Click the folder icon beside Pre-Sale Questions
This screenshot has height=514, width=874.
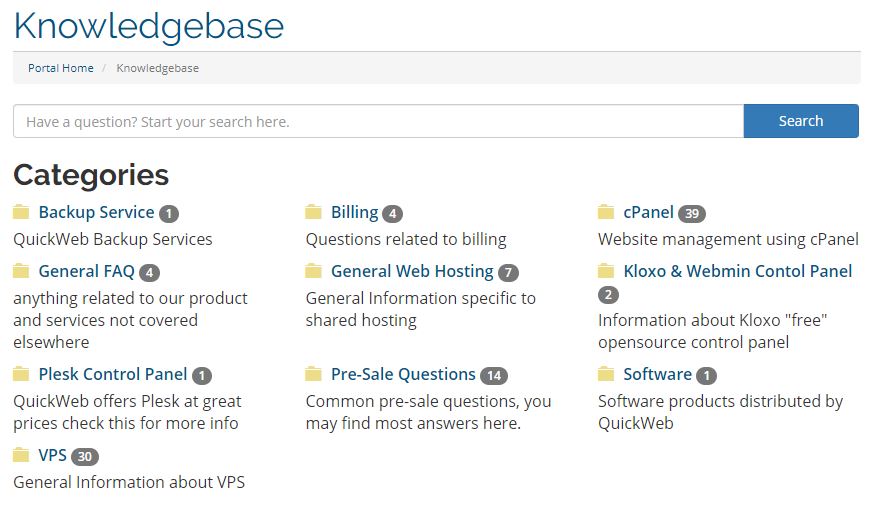pos(313,374)
